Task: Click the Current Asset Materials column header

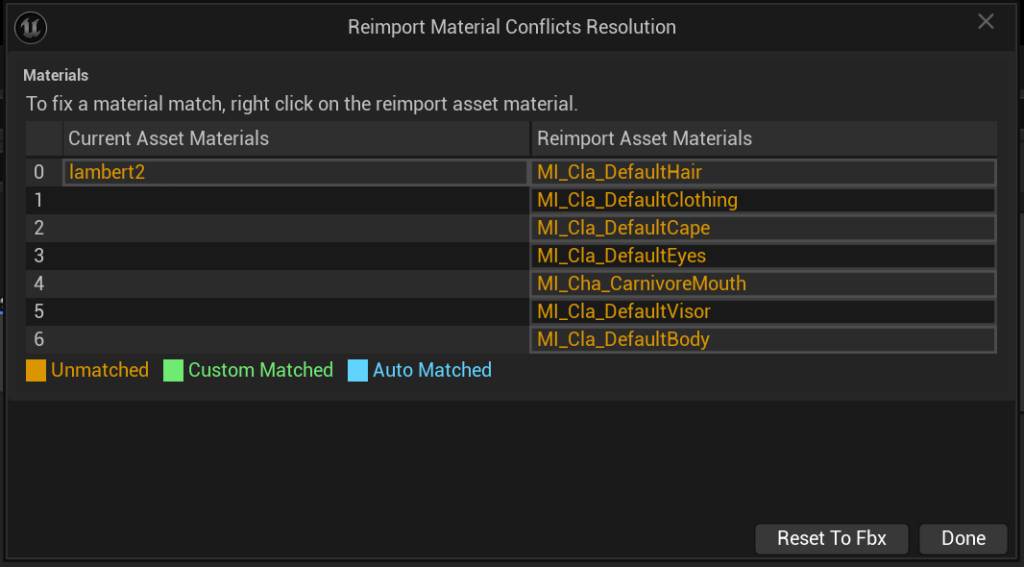Action: pyautogui.click(x=295, y=138)
